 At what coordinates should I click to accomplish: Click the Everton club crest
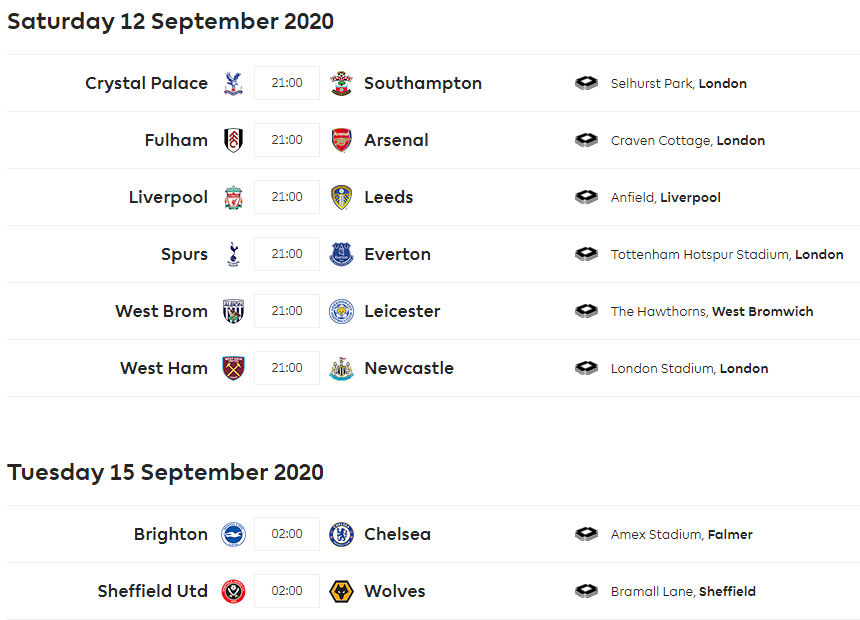point(341,254)
